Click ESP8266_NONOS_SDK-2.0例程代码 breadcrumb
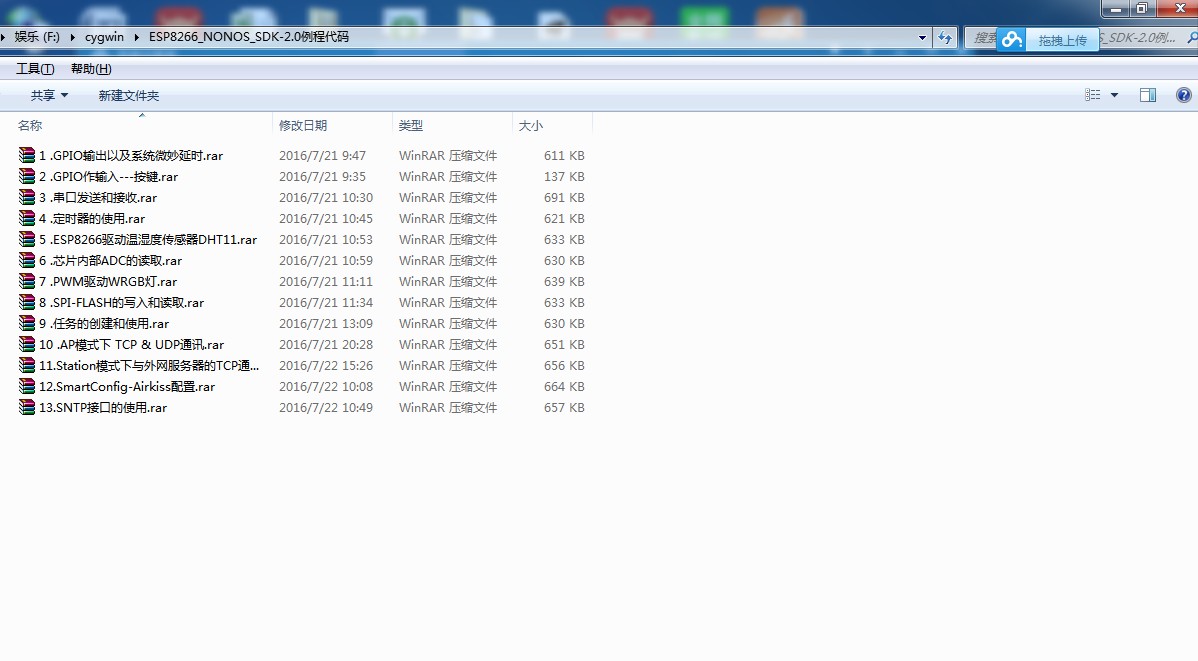 248,37
